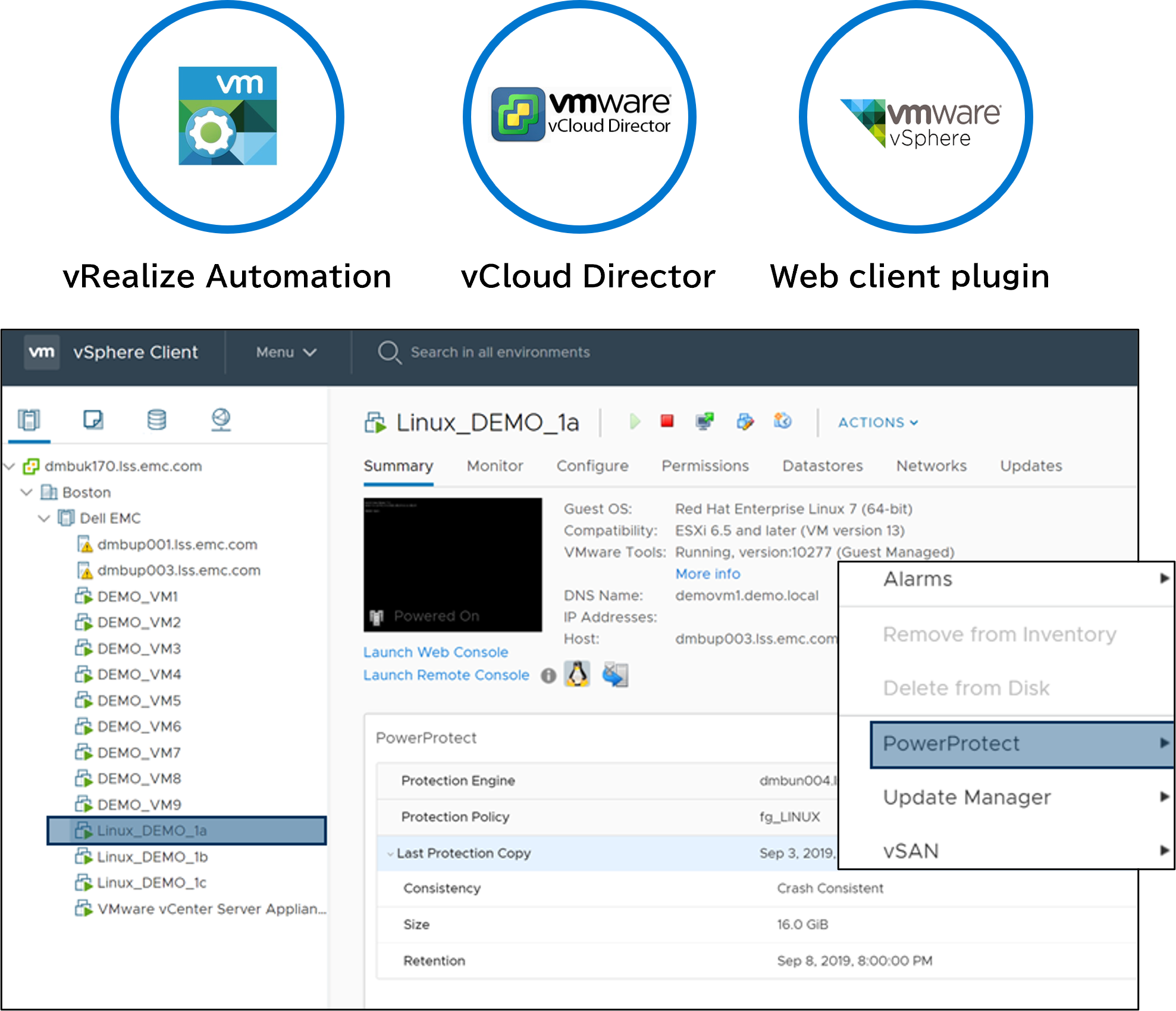Collapse the Last Protection Copy row

[x=390, y=854]
